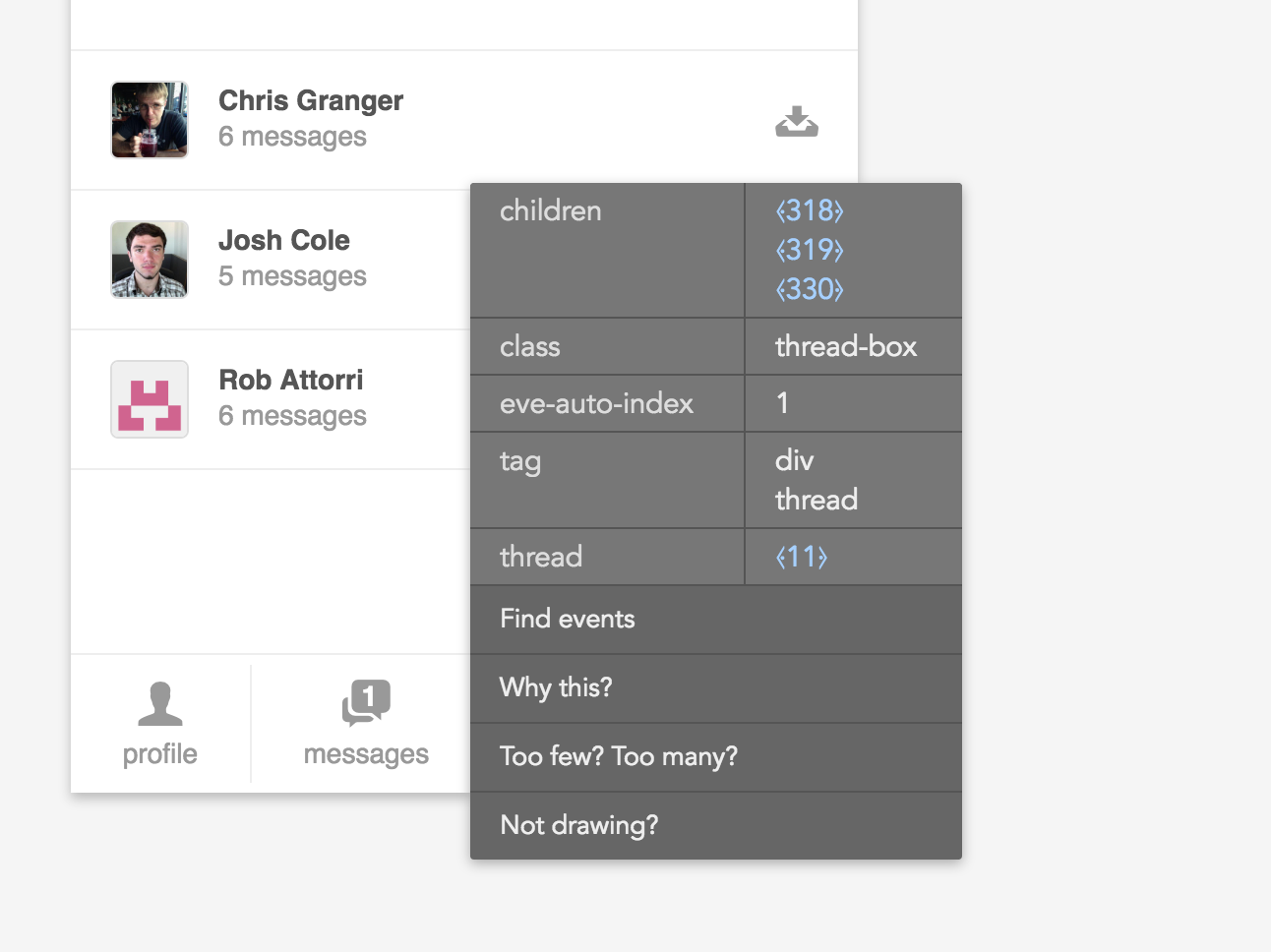Click the thread-box class value
Image resolution: width=1271 pixels, height=952 pixels.
pyautogui.click(x=846, y=346)
